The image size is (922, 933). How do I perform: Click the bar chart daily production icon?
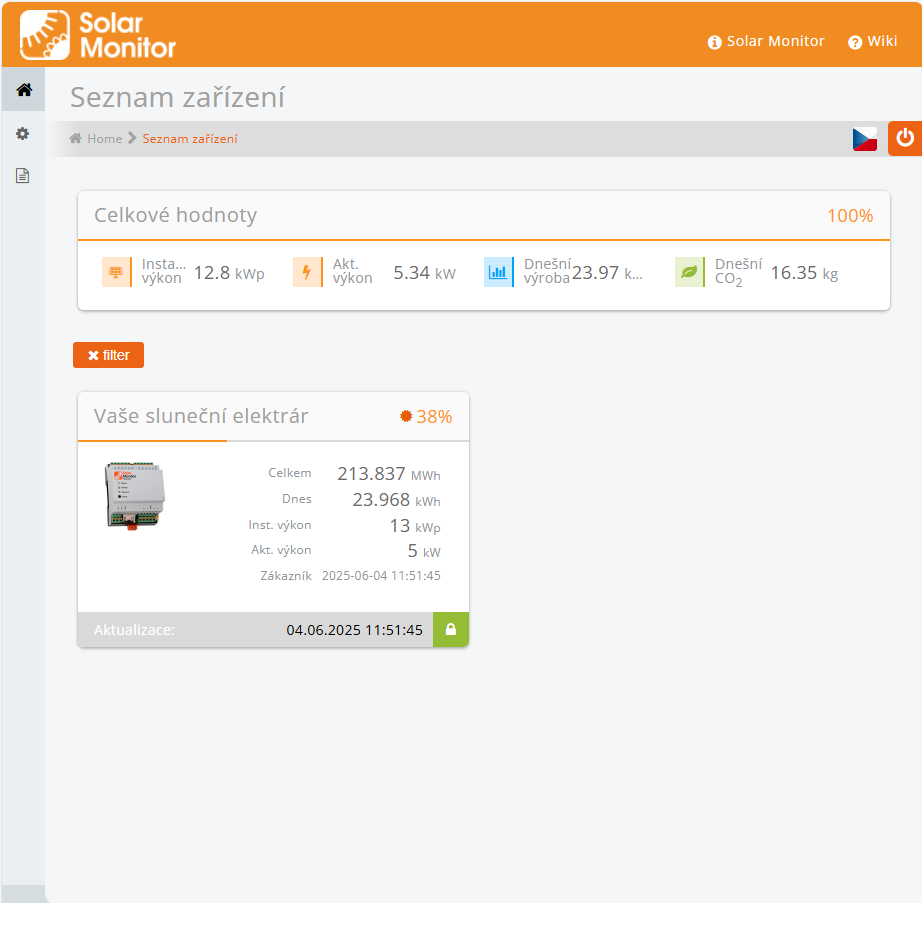498,272
